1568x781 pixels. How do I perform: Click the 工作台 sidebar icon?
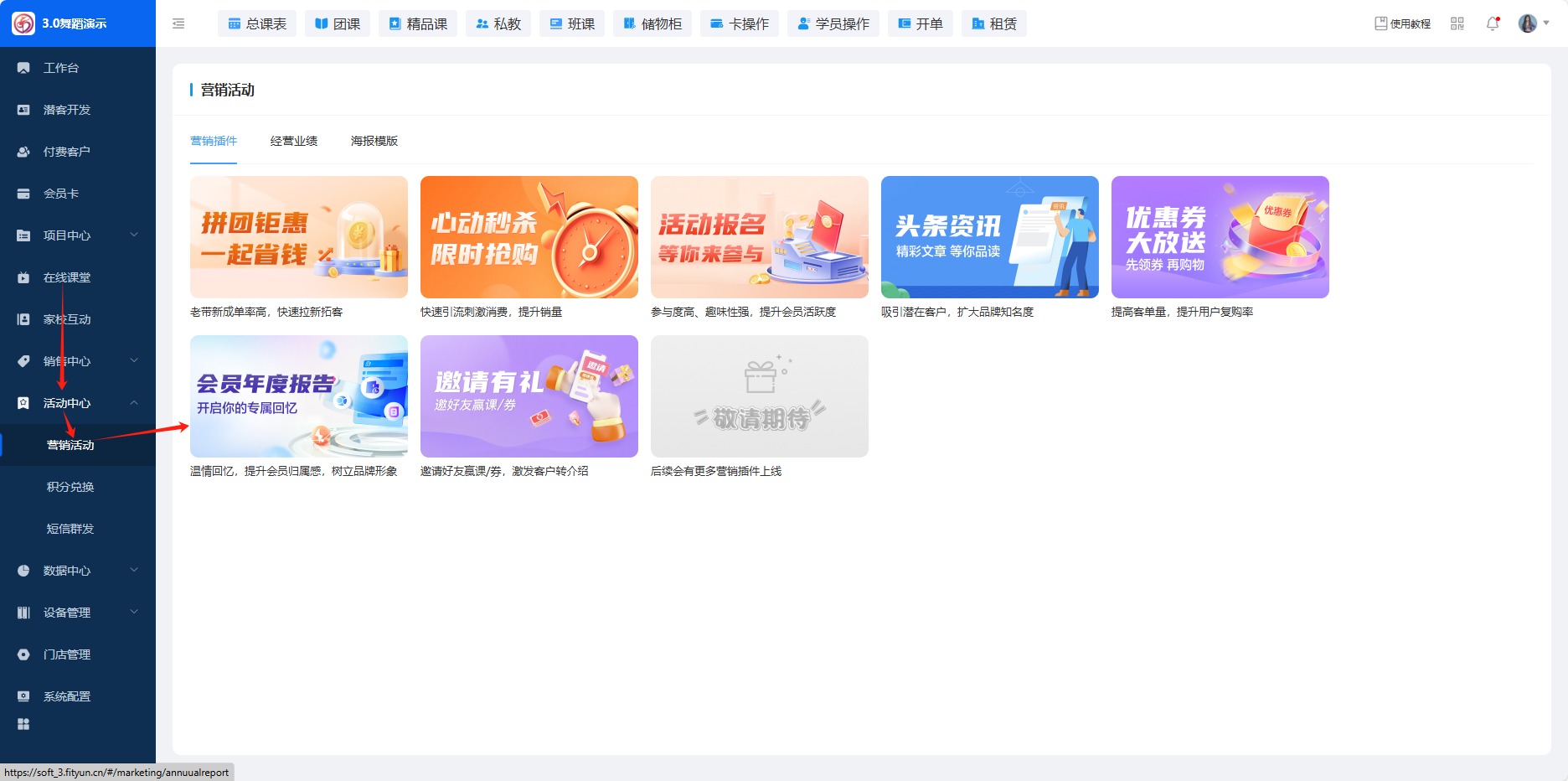pos(23,68)
